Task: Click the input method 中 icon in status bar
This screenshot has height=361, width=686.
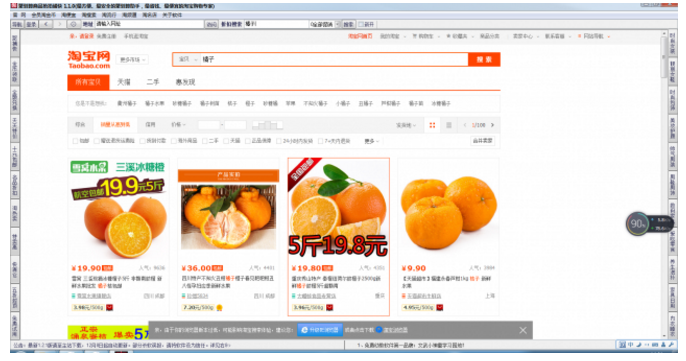Action: pyautogui.click(x=630, y=345)
